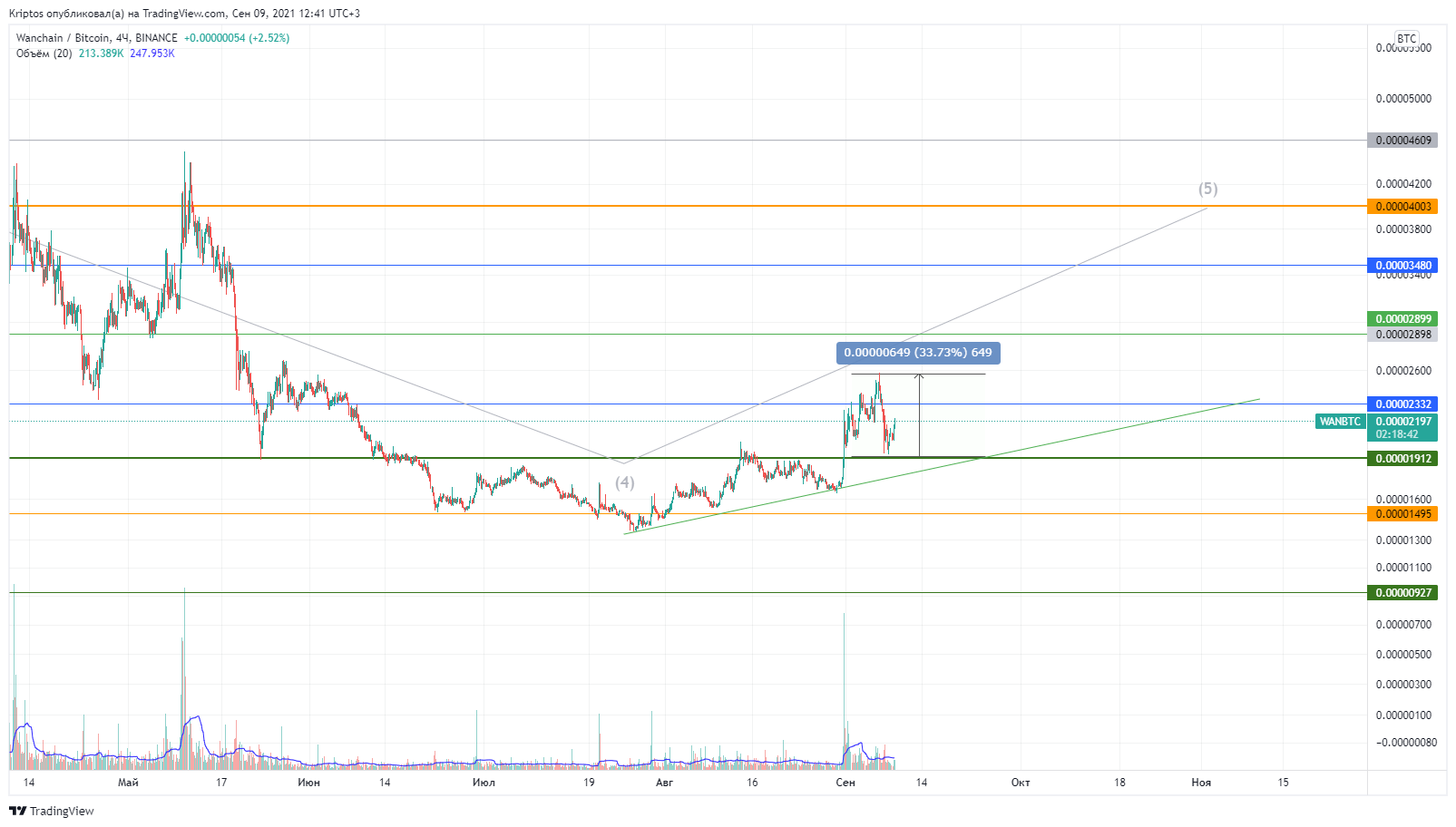Click the 0.00000100 price axis tick
This screenshot has width=1456, height=827.
coord(1403,715)
